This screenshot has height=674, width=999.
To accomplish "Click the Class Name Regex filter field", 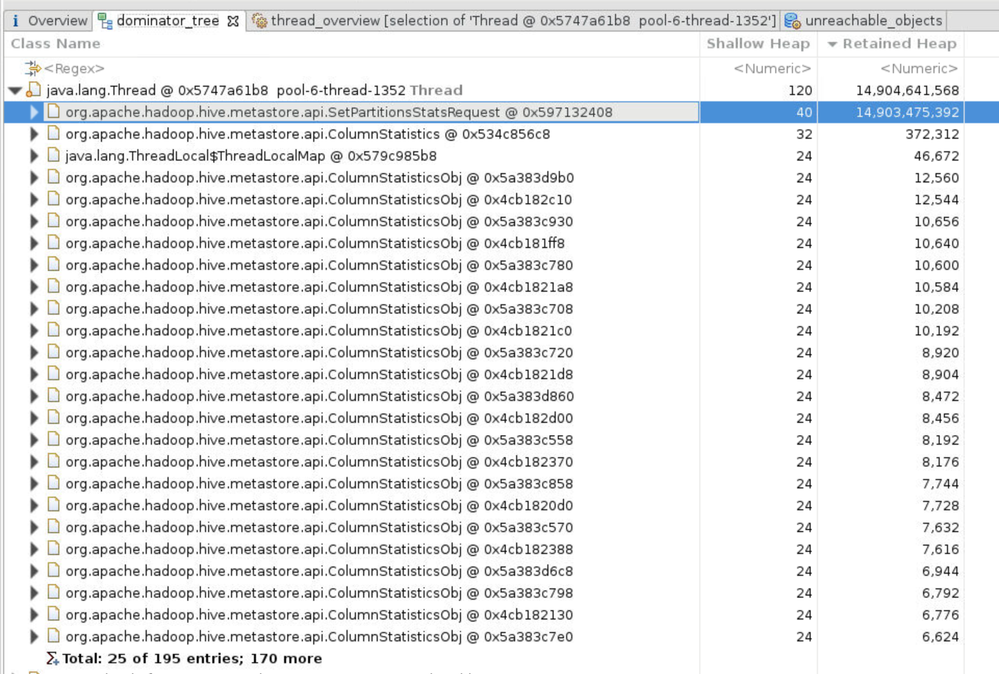I will coord(352,68).
